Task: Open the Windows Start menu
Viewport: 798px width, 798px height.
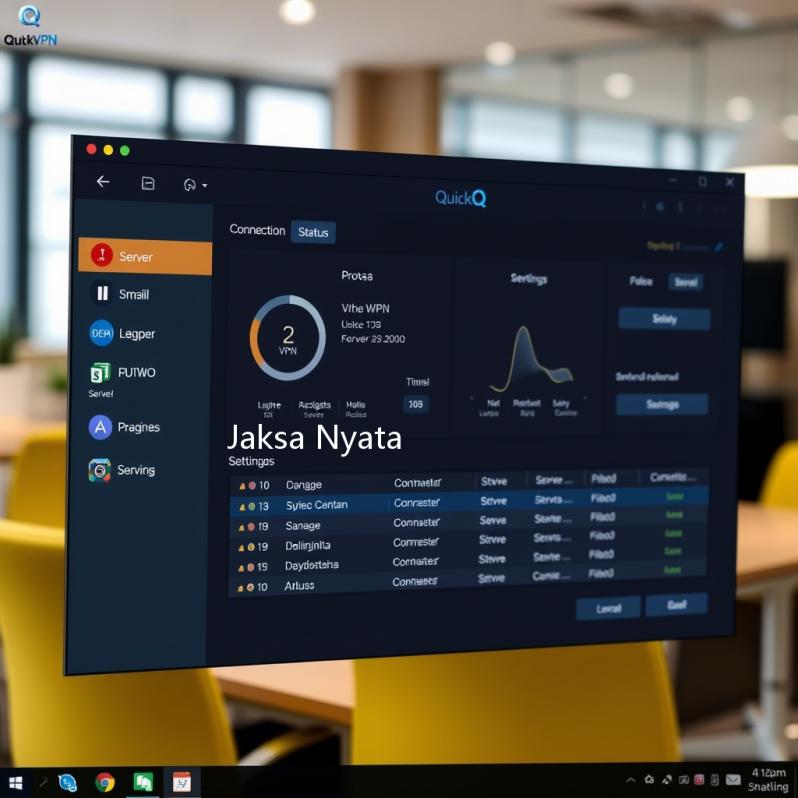Action: coord(15,783)
